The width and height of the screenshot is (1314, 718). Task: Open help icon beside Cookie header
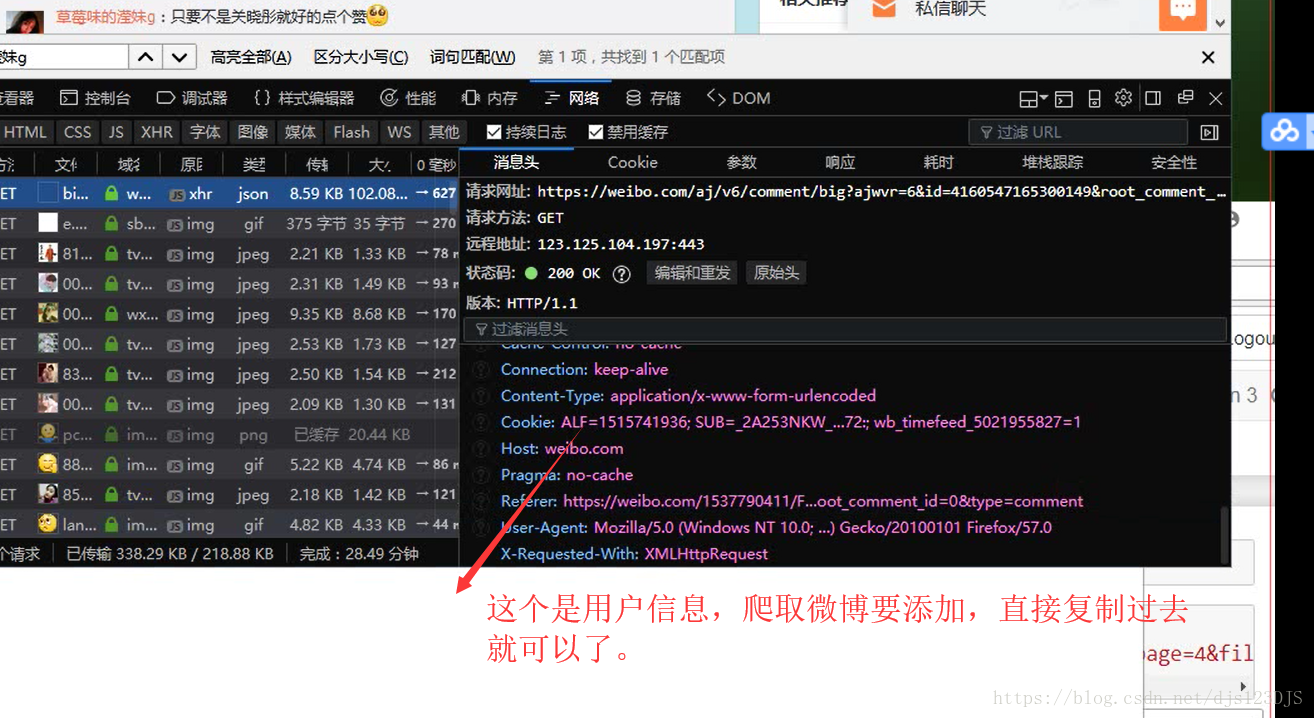click(480, 423)
